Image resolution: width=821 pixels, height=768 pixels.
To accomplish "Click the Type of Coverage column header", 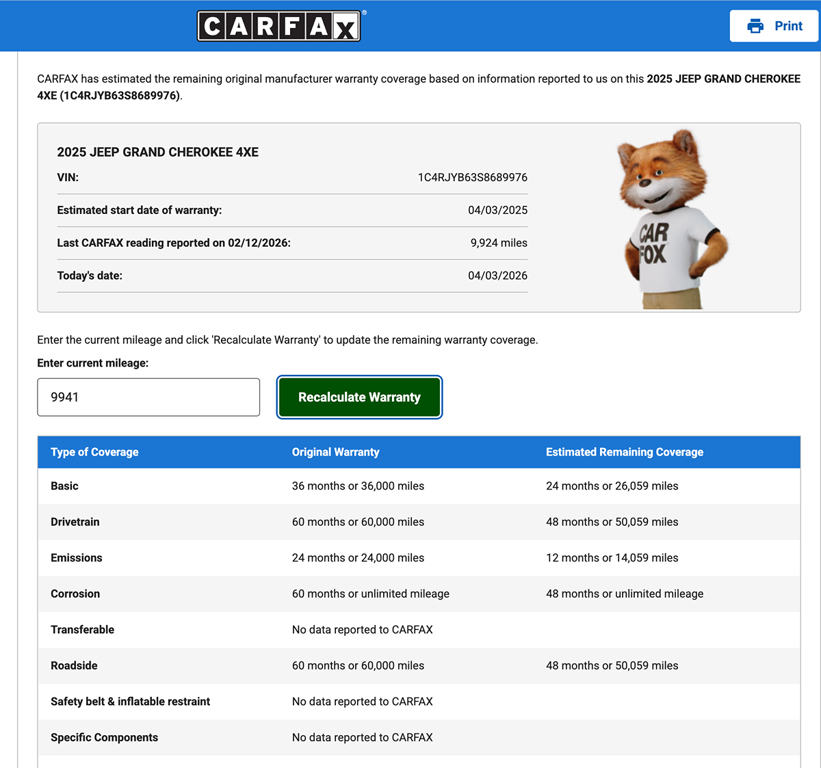I will (94, 452).
